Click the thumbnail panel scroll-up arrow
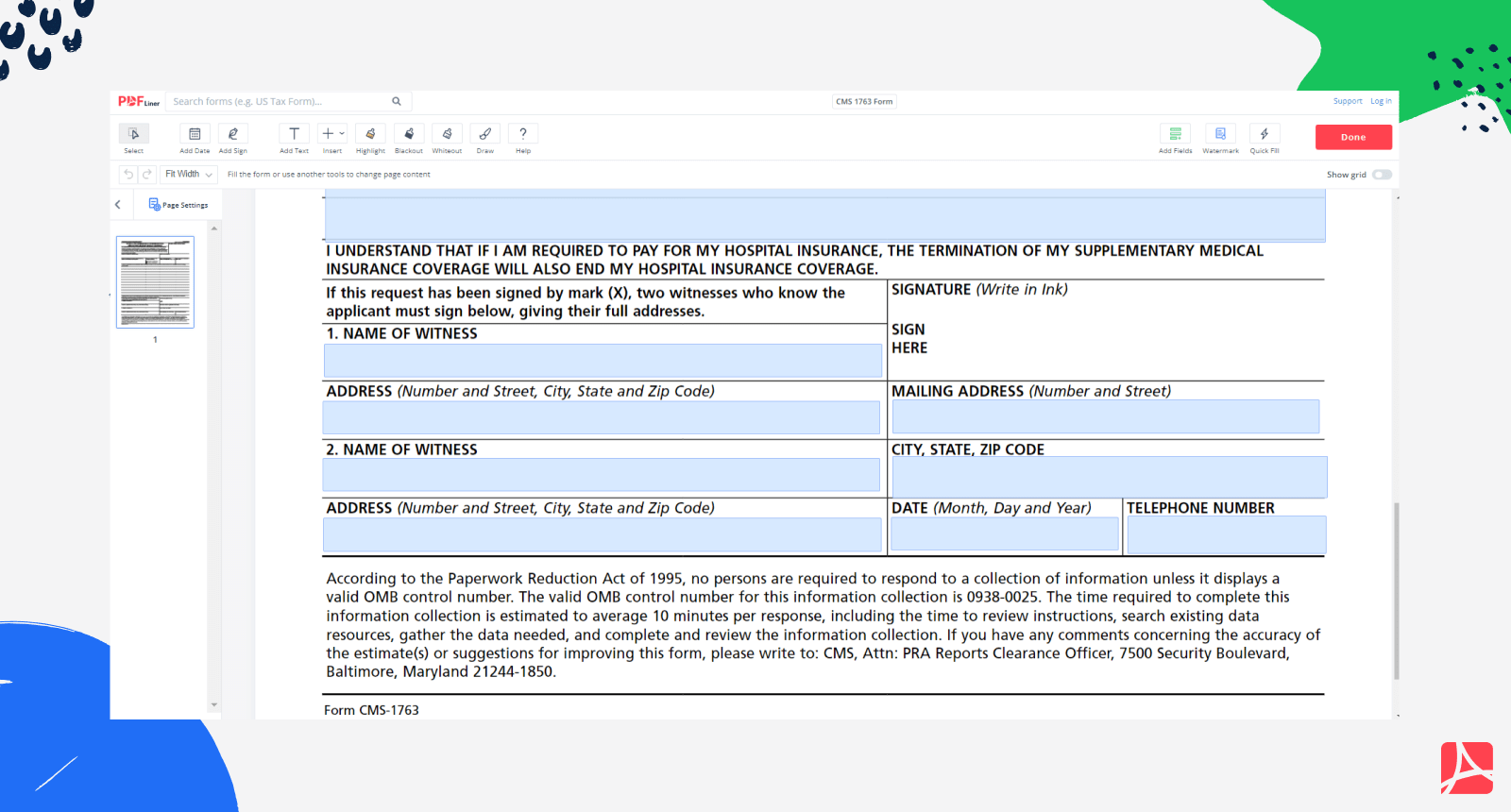The width and height of the screenshot is (1511, 812). point(214,228)
